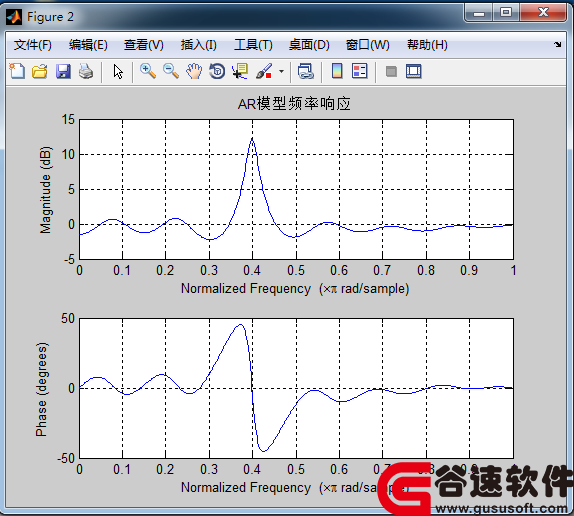This screenshot has width=574, height=516.
Task: Select the Edit Plot arrow tool
Action: click(x=118, y=71)
